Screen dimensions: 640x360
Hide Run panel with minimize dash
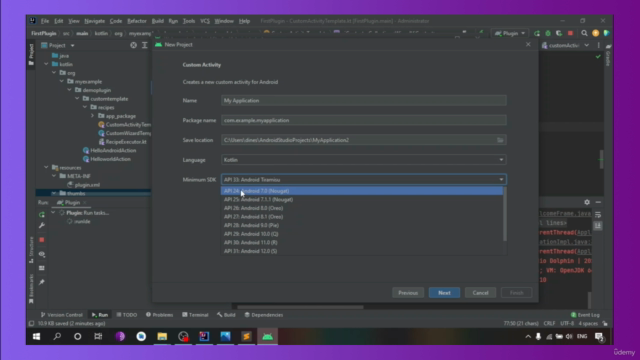(x=598, y=202)
